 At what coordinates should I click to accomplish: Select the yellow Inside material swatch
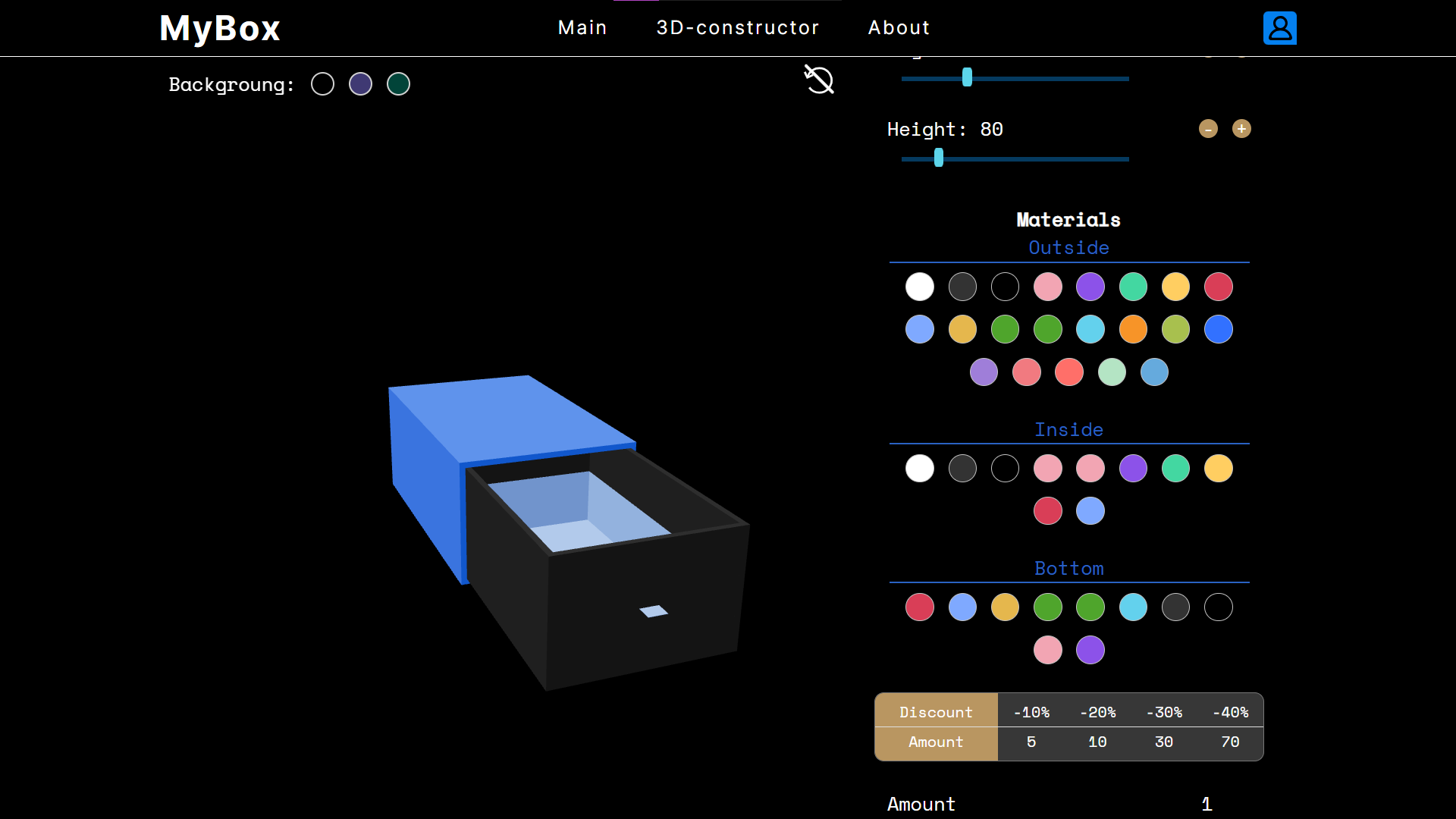coord(1219,469)
